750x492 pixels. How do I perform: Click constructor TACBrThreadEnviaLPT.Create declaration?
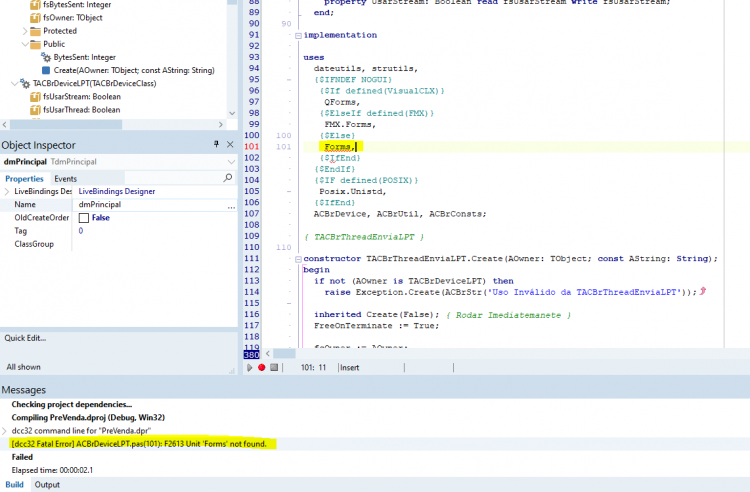(x=510, y=259)
